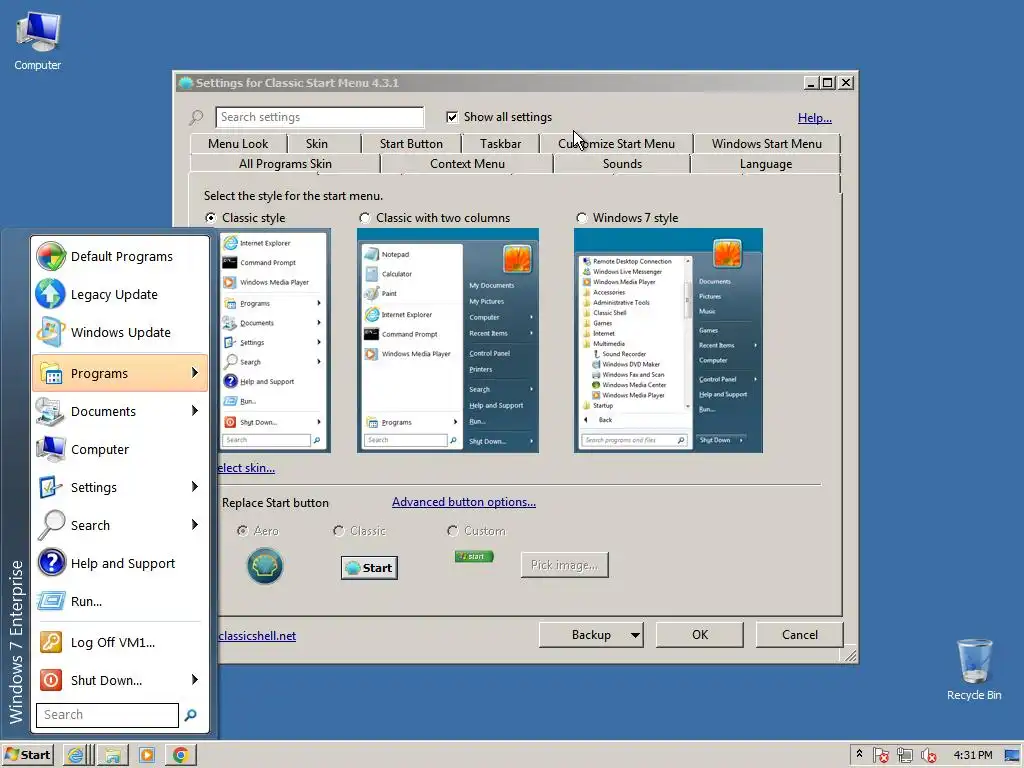The width and height of the screenshot is (1024, 768).
Task: Click the show hidden tray icons arrow
Action: tap(859, 754)
